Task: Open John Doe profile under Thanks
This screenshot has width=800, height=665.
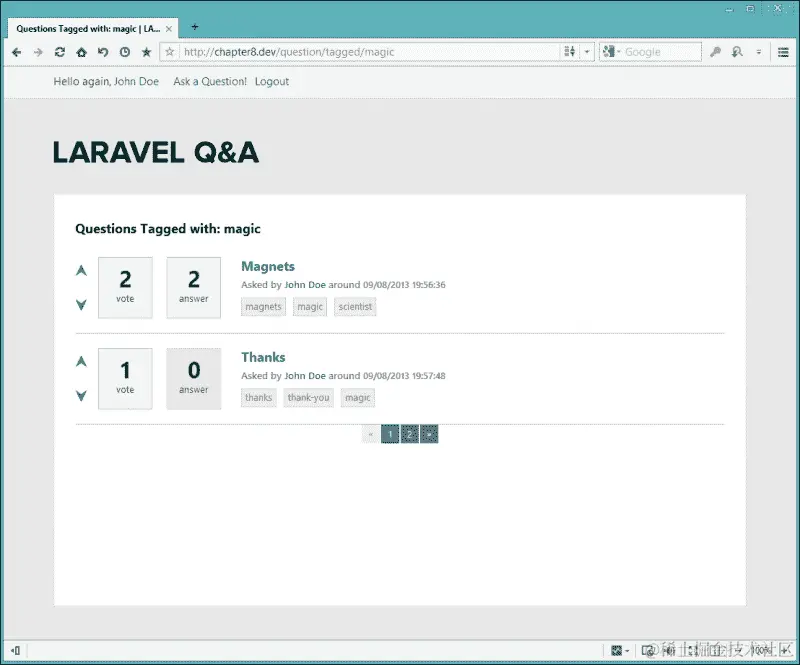Action: coord(305,376)
